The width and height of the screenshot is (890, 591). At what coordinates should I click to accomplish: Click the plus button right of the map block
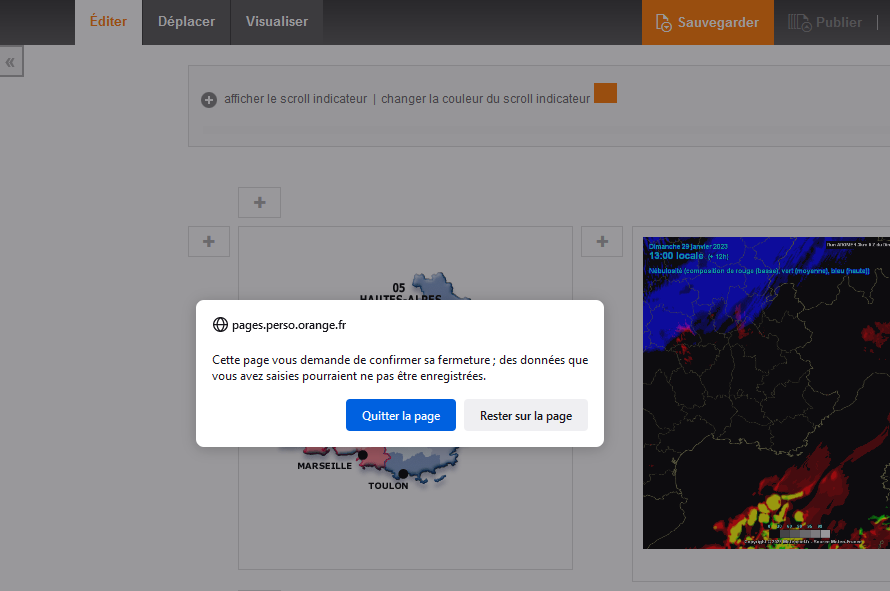coord(602,242)
